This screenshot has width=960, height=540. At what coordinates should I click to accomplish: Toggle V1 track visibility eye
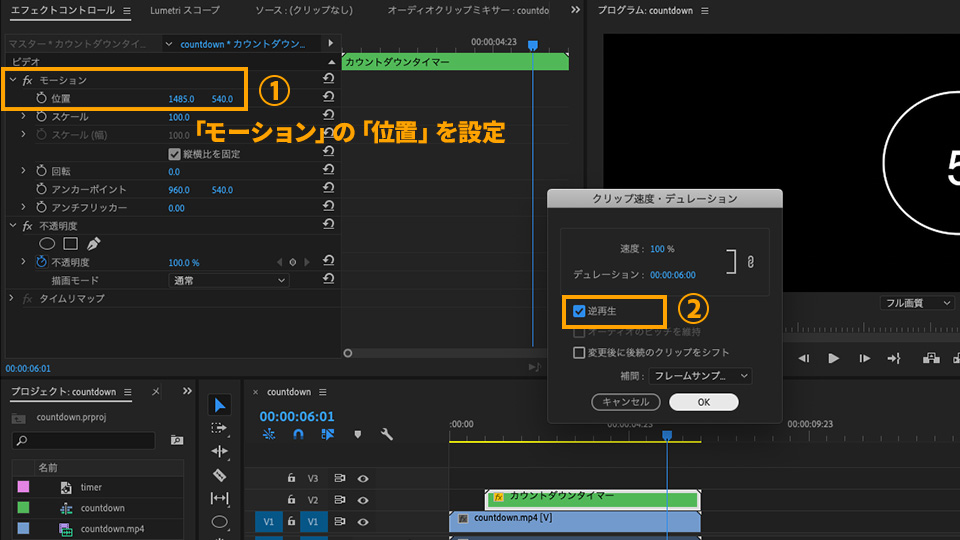363,522
